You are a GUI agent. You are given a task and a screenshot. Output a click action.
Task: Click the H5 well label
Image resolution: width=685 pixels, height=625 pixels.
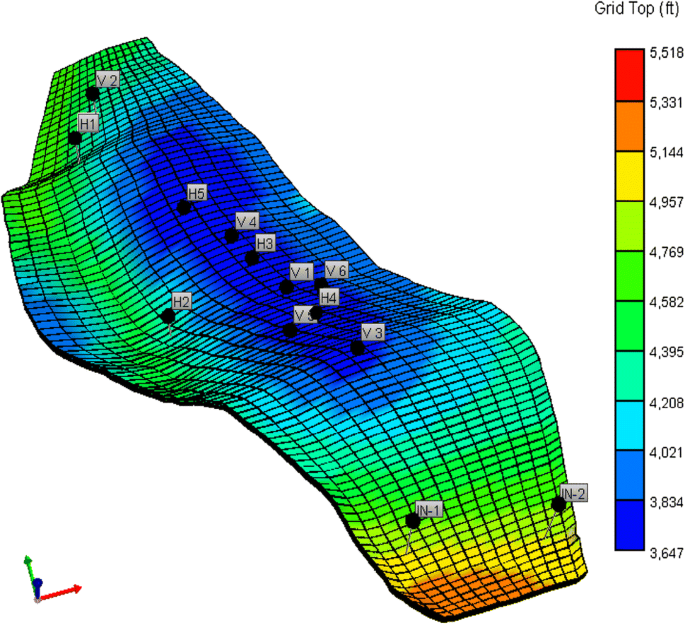click(x=197, y=193)
